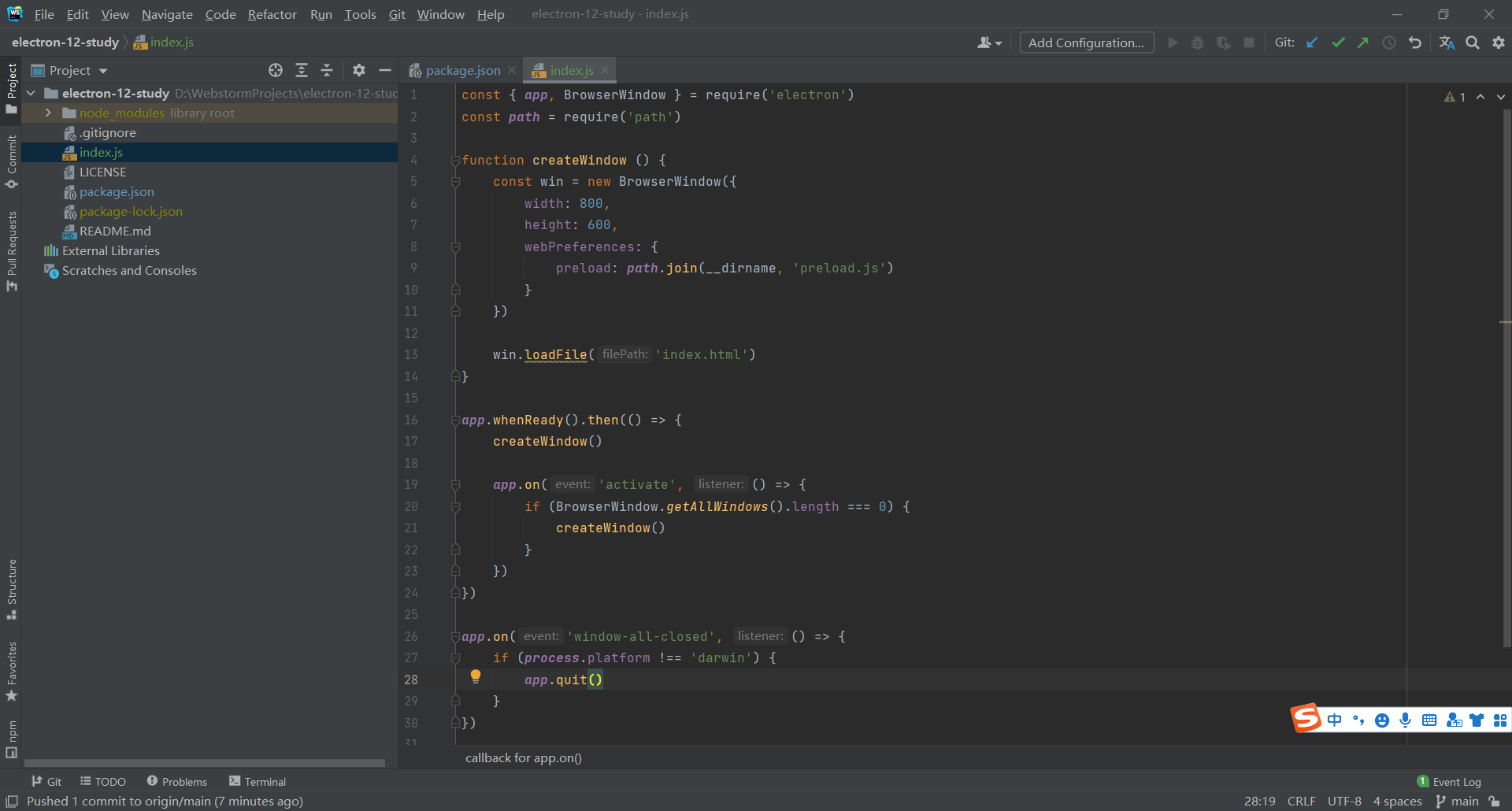This screenshot has width=1512, height=811.
Task: Click the Debug bug icon
Action: (x=1198, y=43)
